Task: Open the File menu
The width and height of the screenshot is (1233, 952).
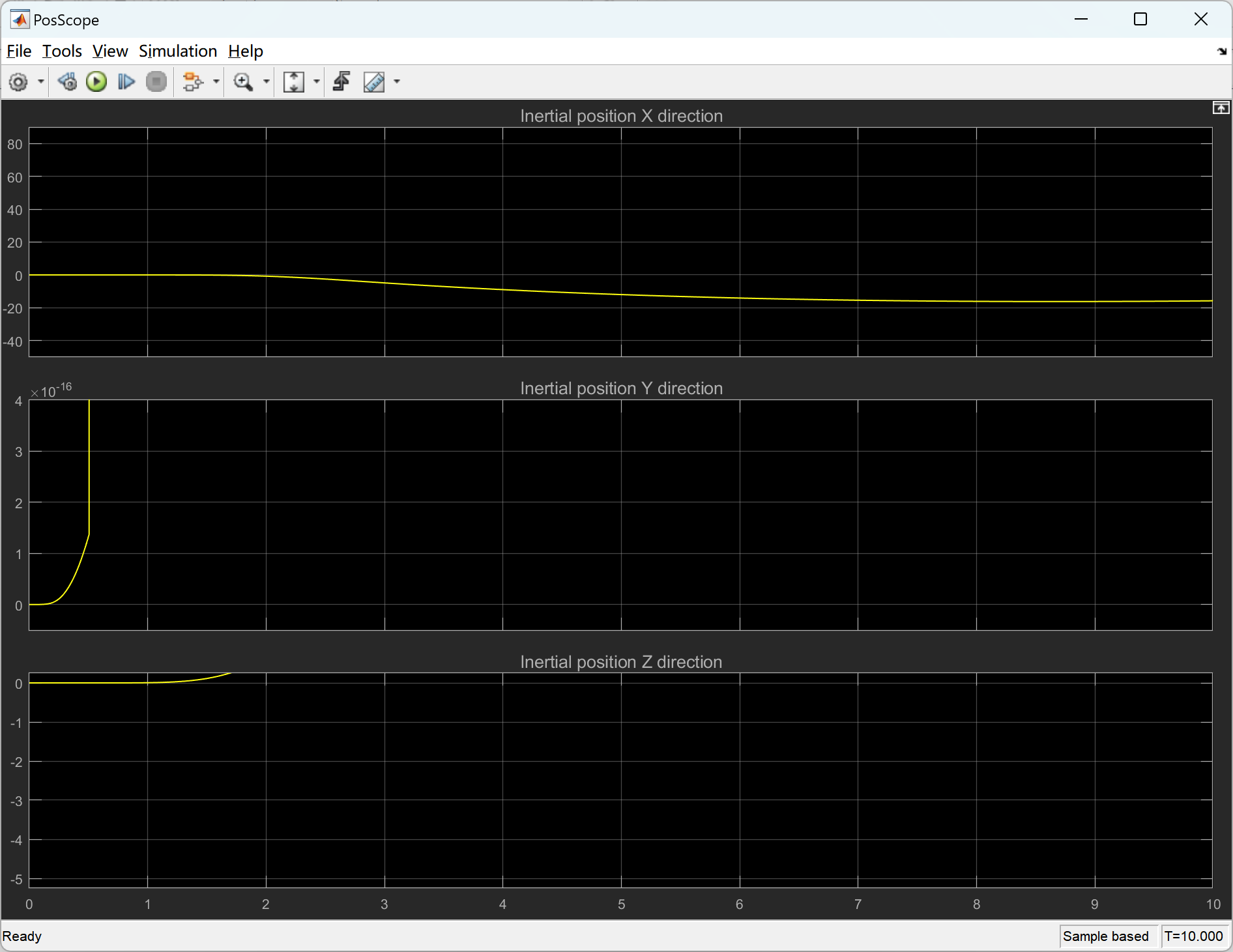Action: (x=19, y=51)
